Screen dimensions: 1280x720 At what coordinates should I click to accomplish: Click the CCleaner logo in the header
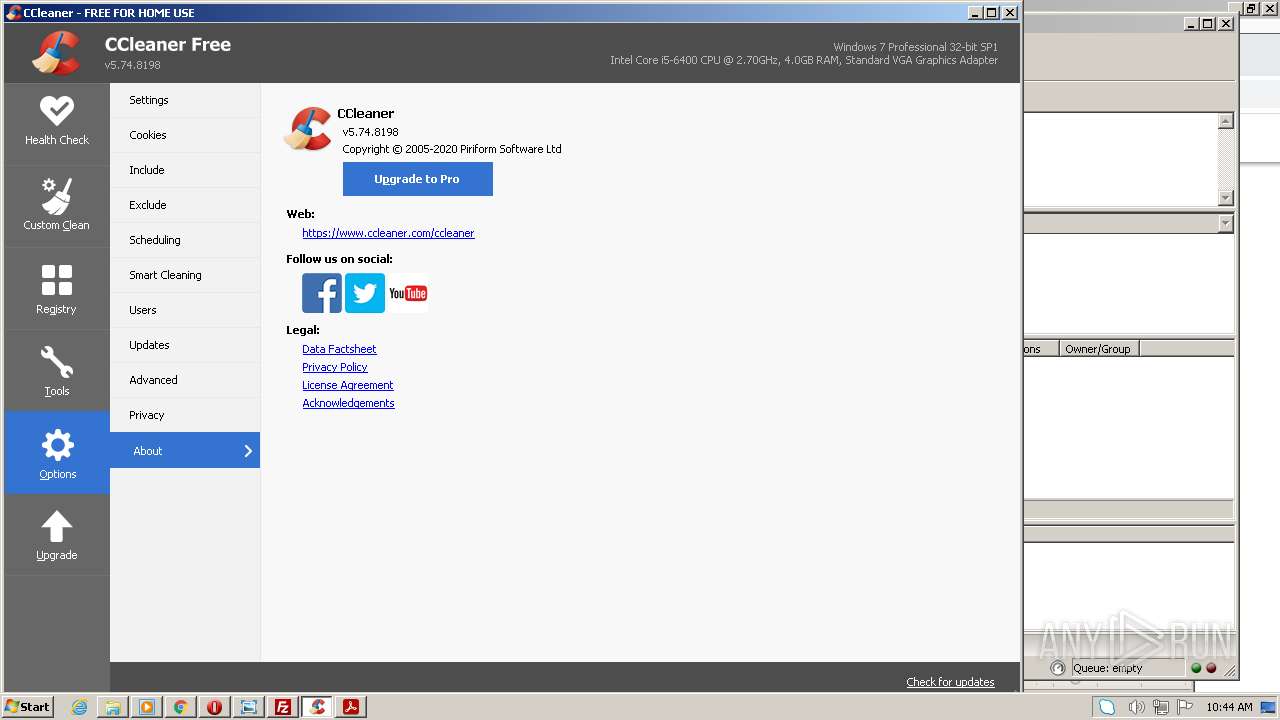[56, 53]
